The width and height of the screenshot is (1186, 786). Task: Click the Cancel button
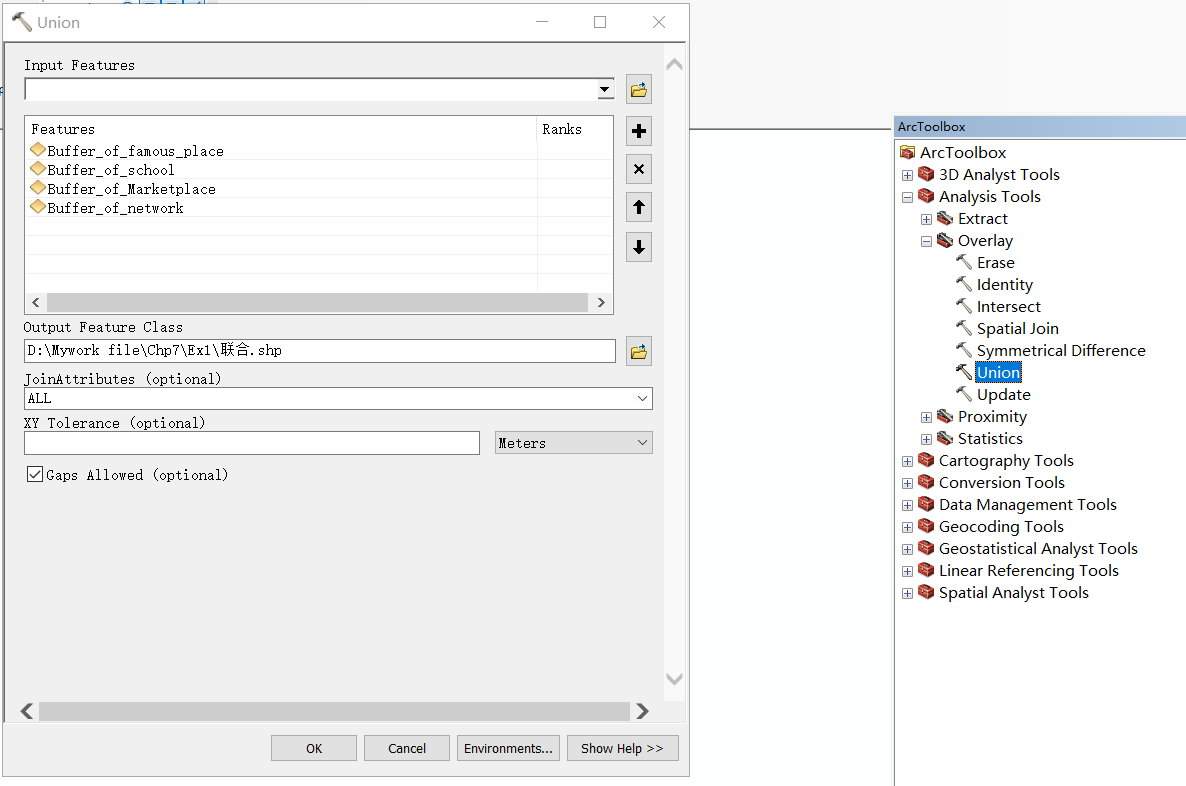[407, 748]
